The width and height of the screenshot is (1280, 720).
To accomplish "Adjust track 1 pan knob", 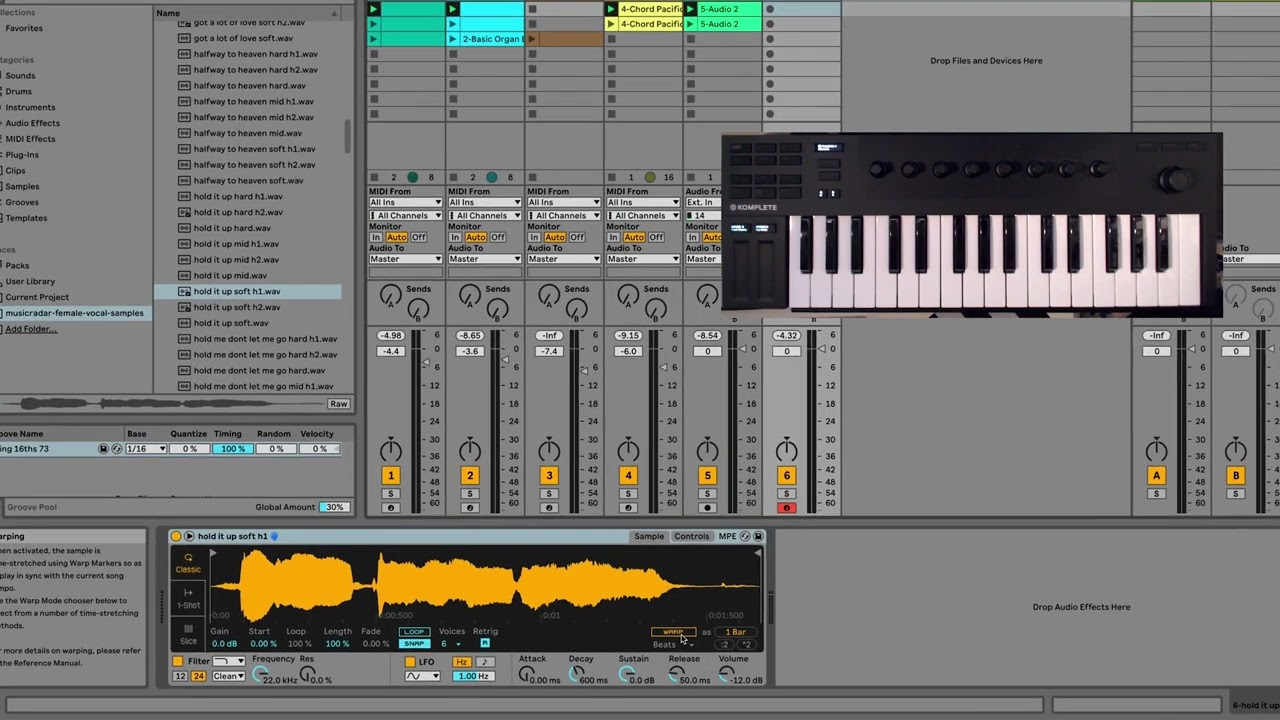I will click(391, 450).
